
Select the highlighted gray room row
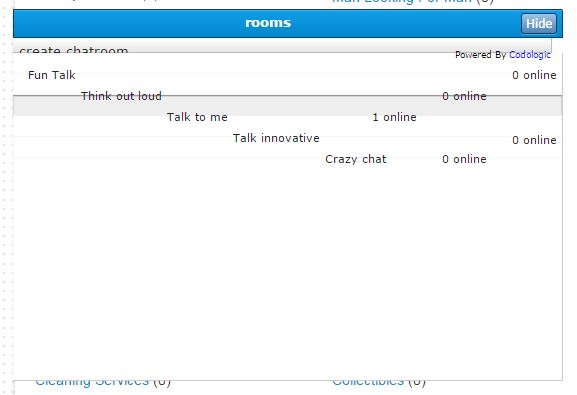(x=287, y=106)
